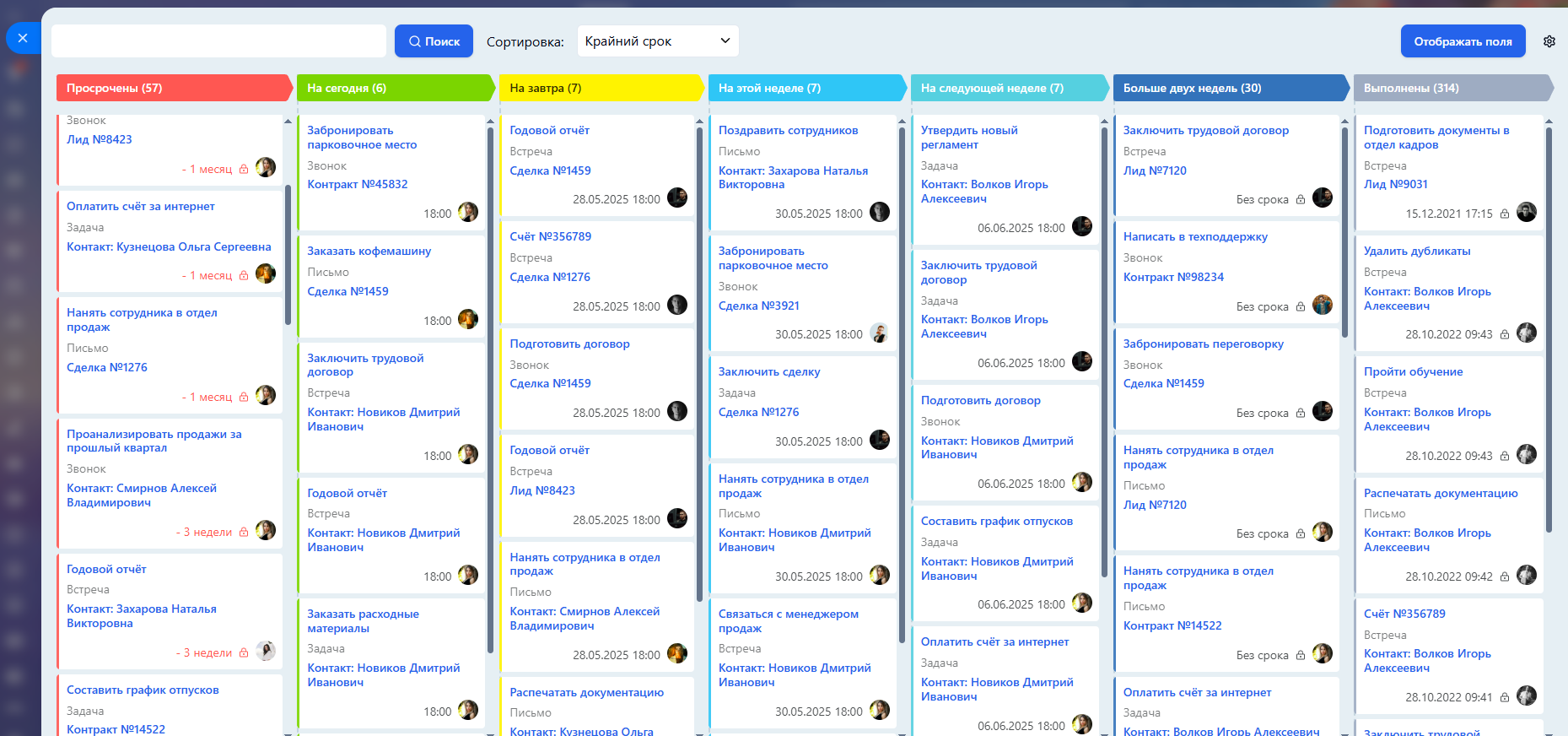Click the 15.12.2021 17:15 date text
Image resolution: width=1568 pixels, height=736 pixels.
click(1449, 214)
